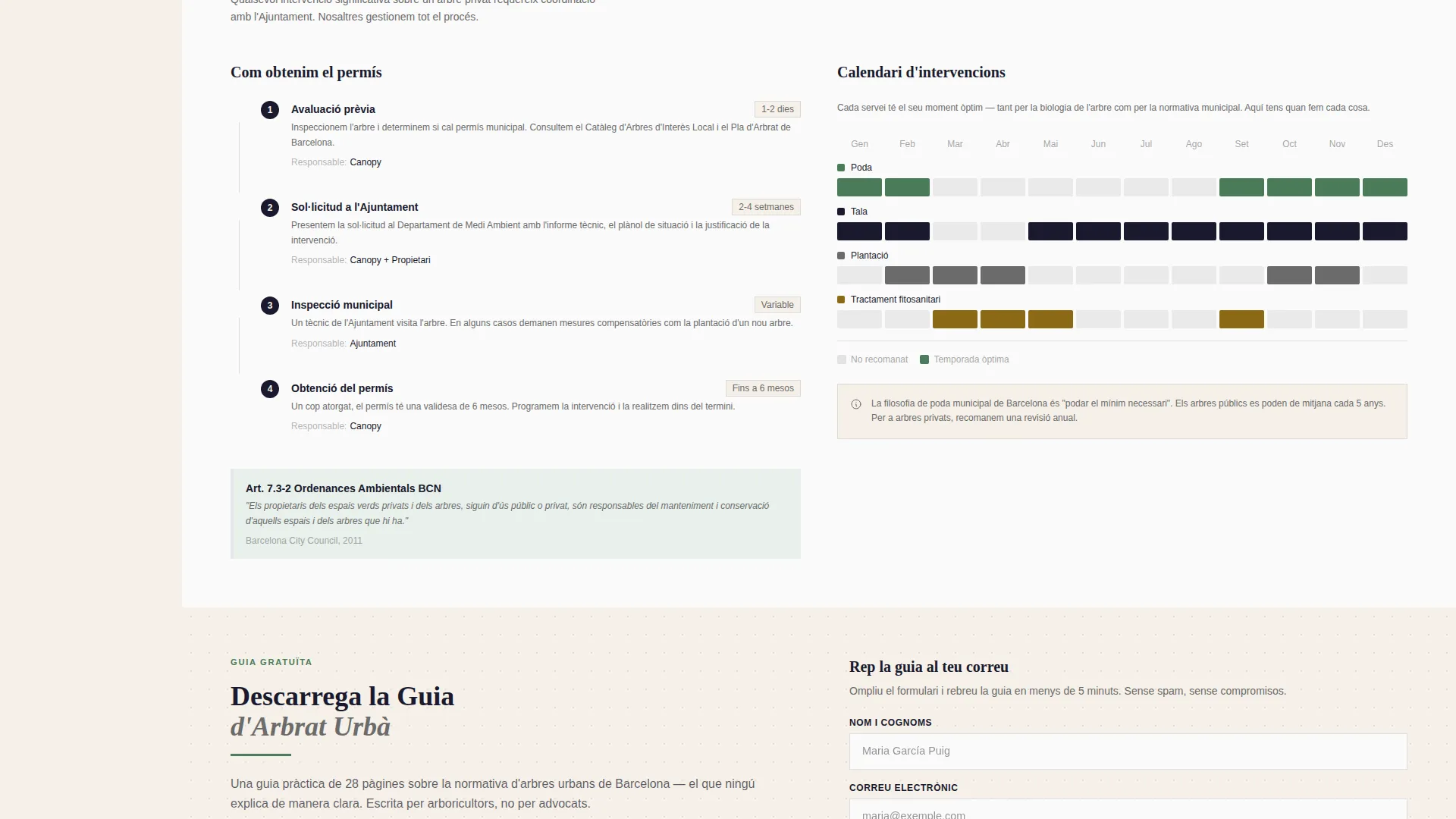
Task: Click the green Poda legend square
Action: pos(841,168)
